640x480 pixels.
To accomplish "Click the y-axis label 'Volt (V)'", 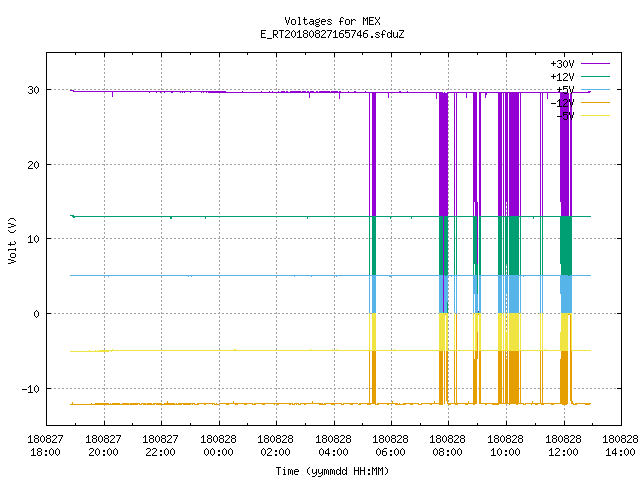I will click(12, 240).
